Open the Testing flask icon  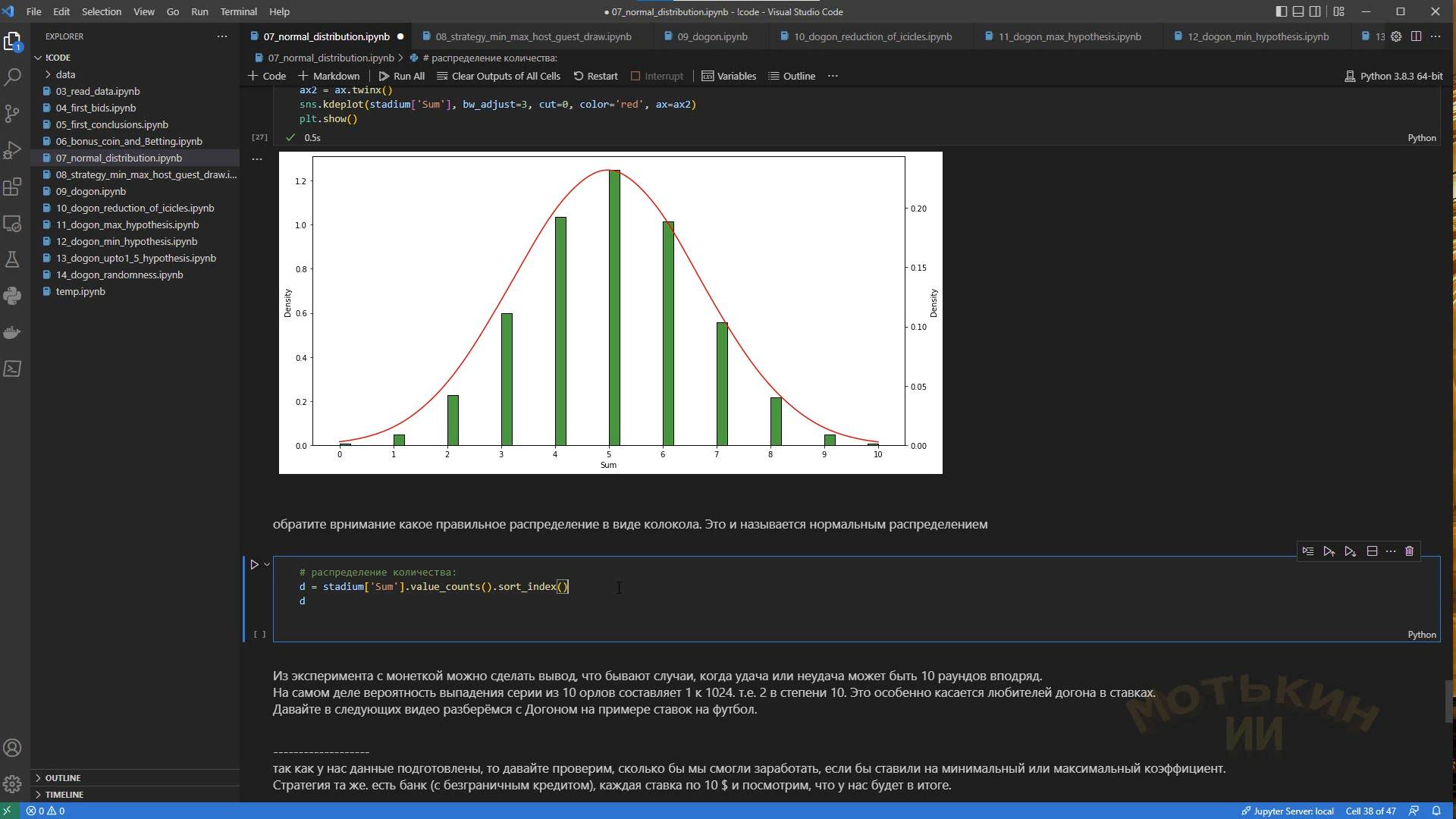pos(12,259)
